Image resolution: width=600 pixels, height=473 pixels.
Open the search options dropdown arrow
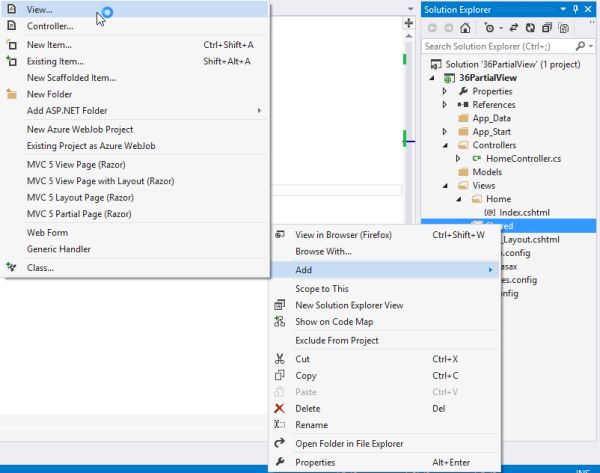point(591,46)
